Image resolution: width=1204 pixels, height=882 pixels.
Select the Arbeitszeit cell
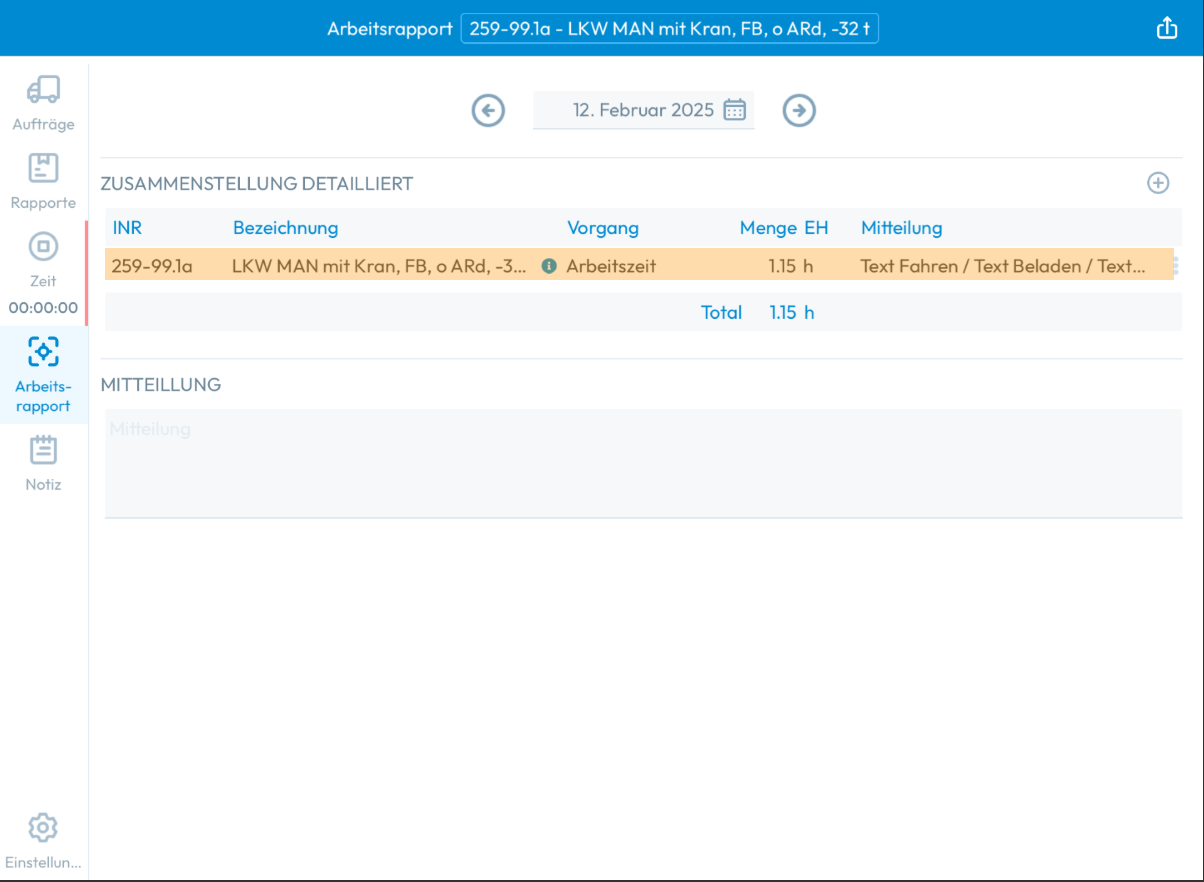coord(611,266)
